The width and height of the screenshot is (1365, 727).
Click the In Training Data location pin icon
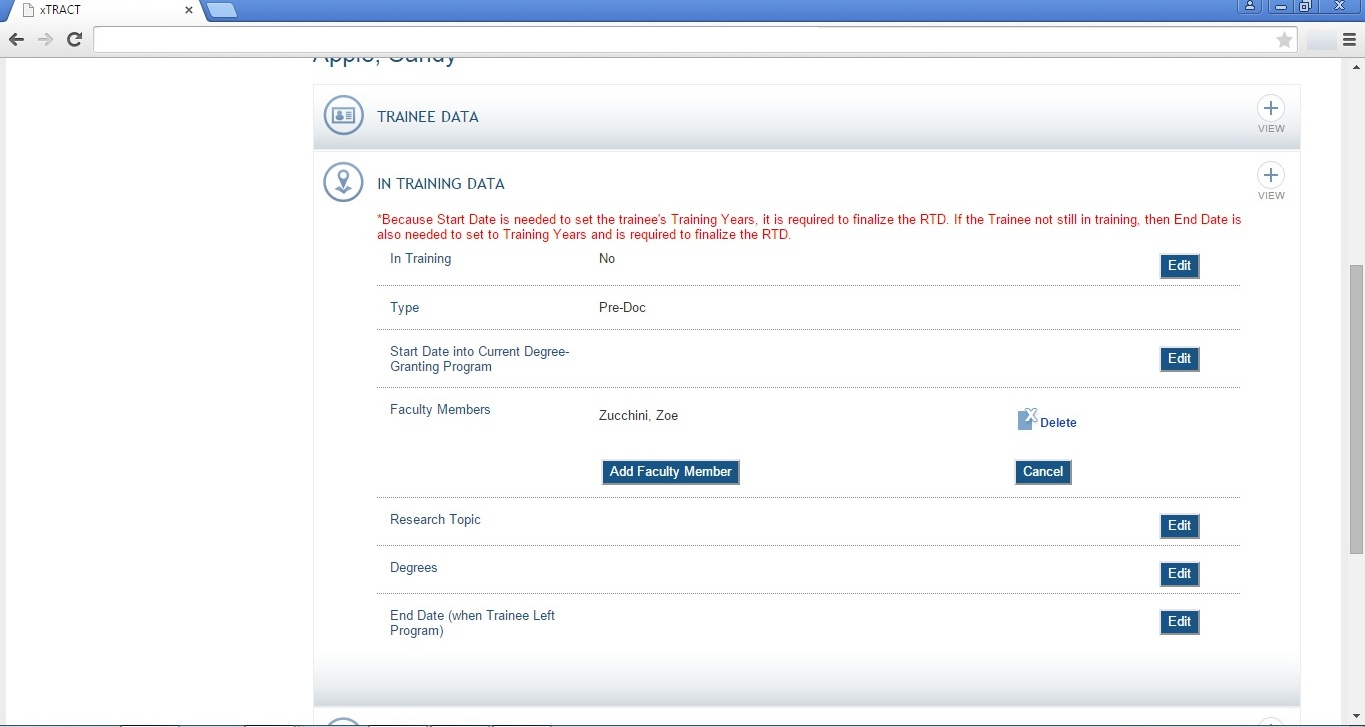[343, 182]
